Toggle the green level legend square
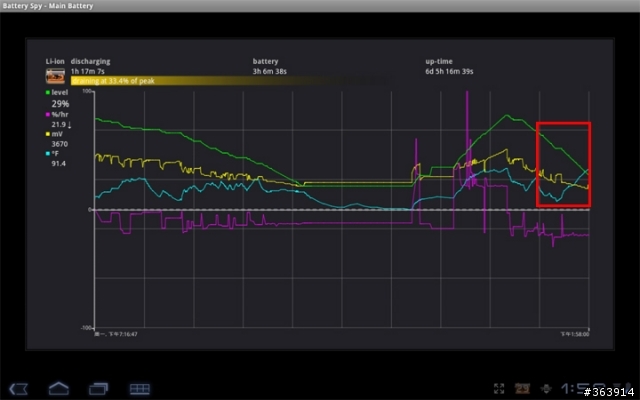Screen dimensions: 640x400 click(x=48, y=93)
